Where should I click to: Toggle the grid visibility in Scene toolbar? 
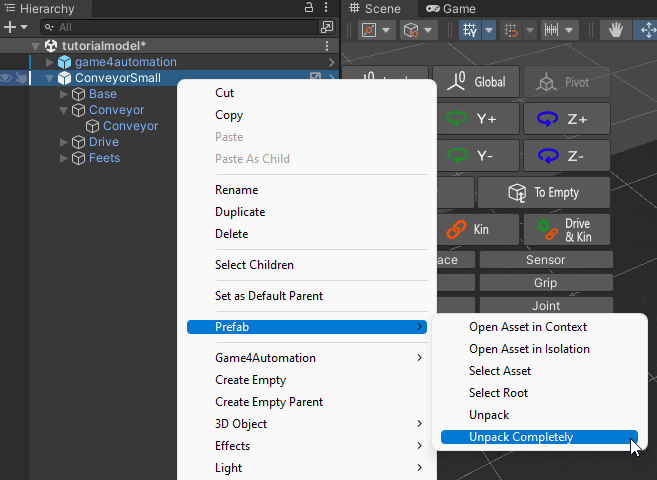(x=470, y=30)
